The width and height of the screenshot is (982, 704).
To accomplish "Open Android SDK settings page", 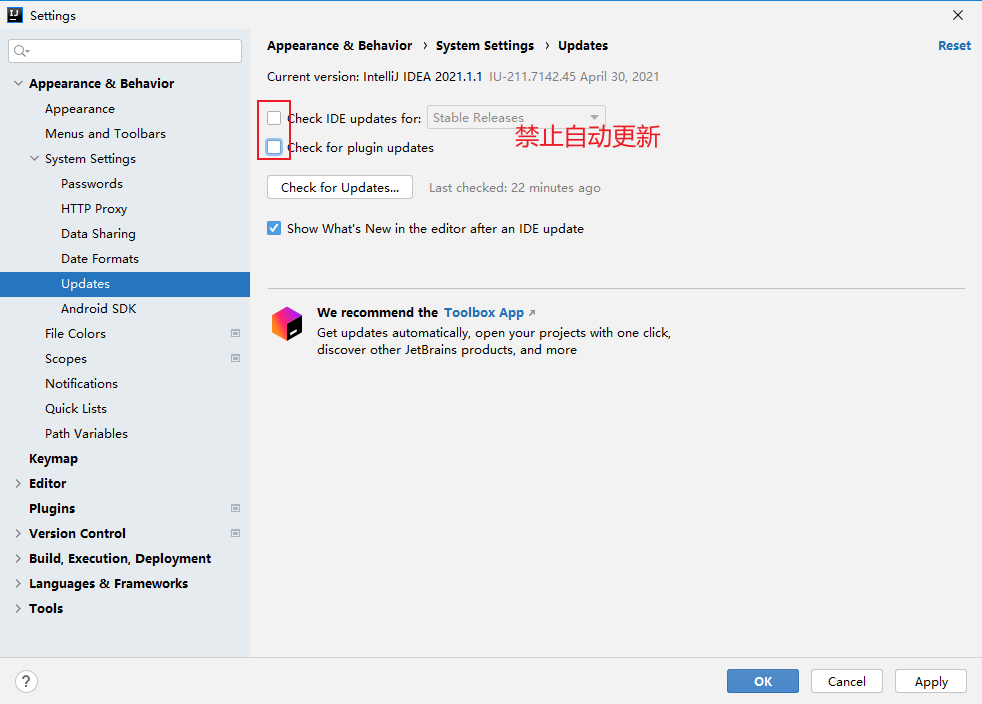I will [x=98, y=308].
